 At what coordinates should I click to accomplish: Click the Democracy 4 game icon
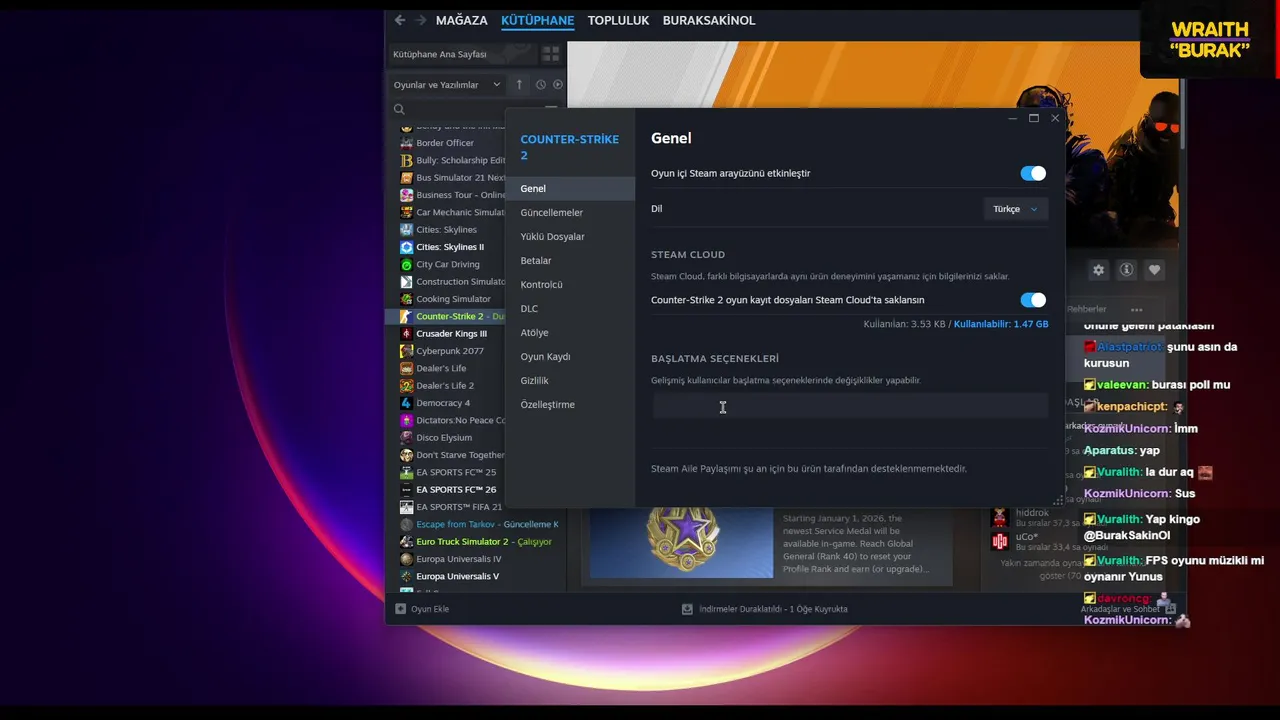(406, 403)
